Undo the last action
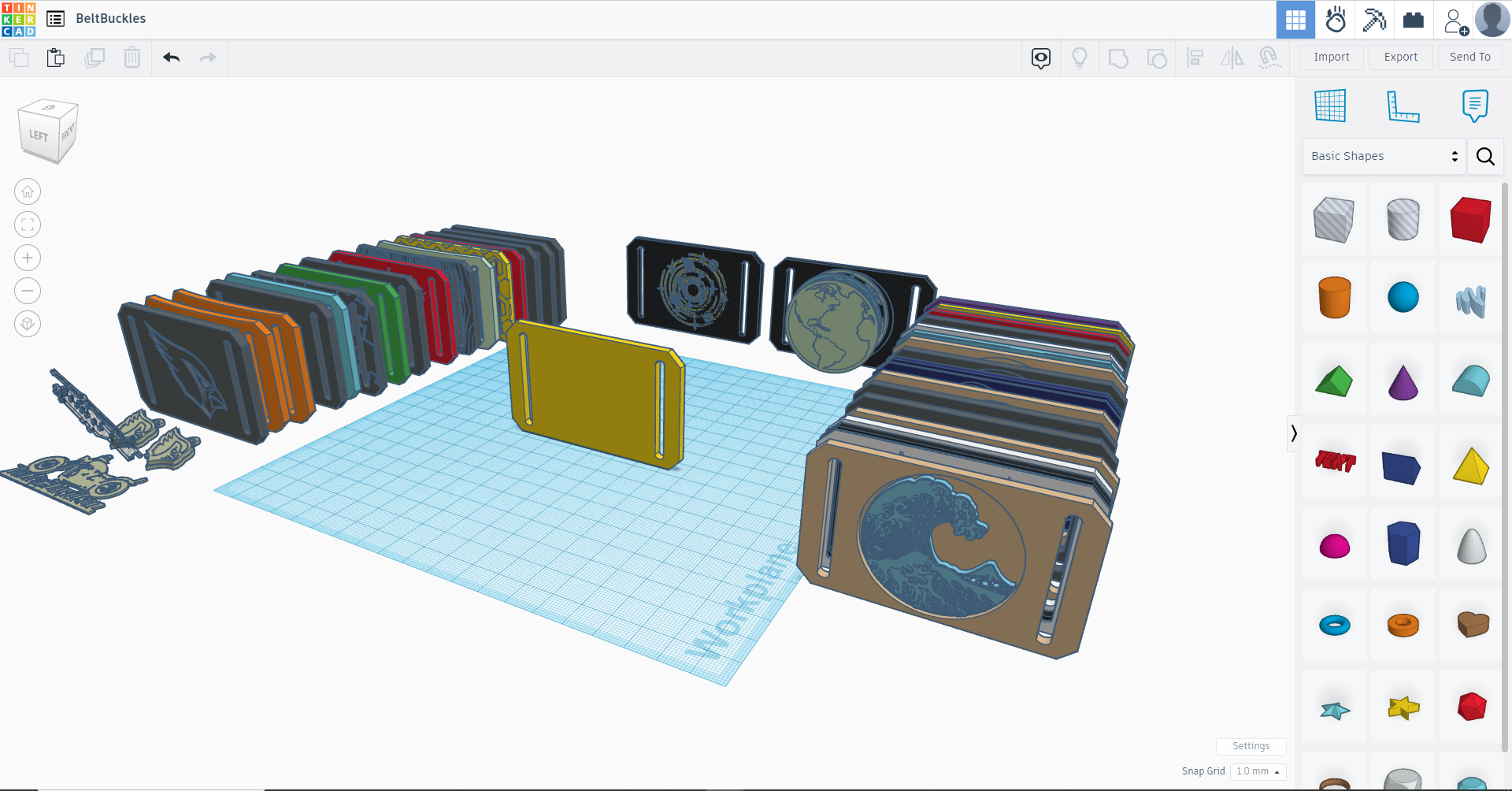This screenshot has height=791, width=1512. pyautogui.click(x=172, y=58)
